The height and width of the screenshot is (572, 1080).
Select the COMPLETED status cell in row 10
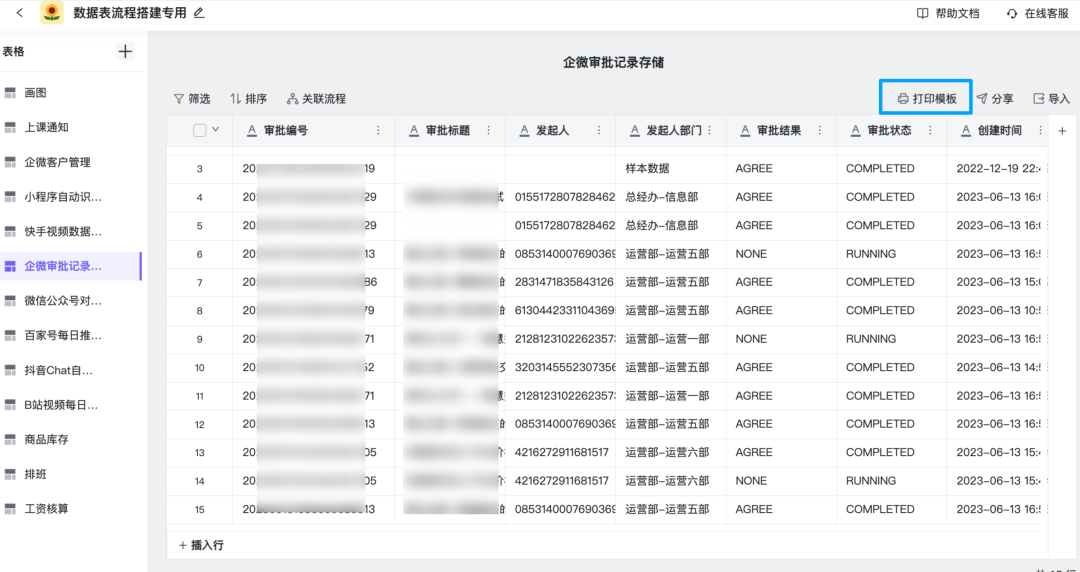point(891,367)
